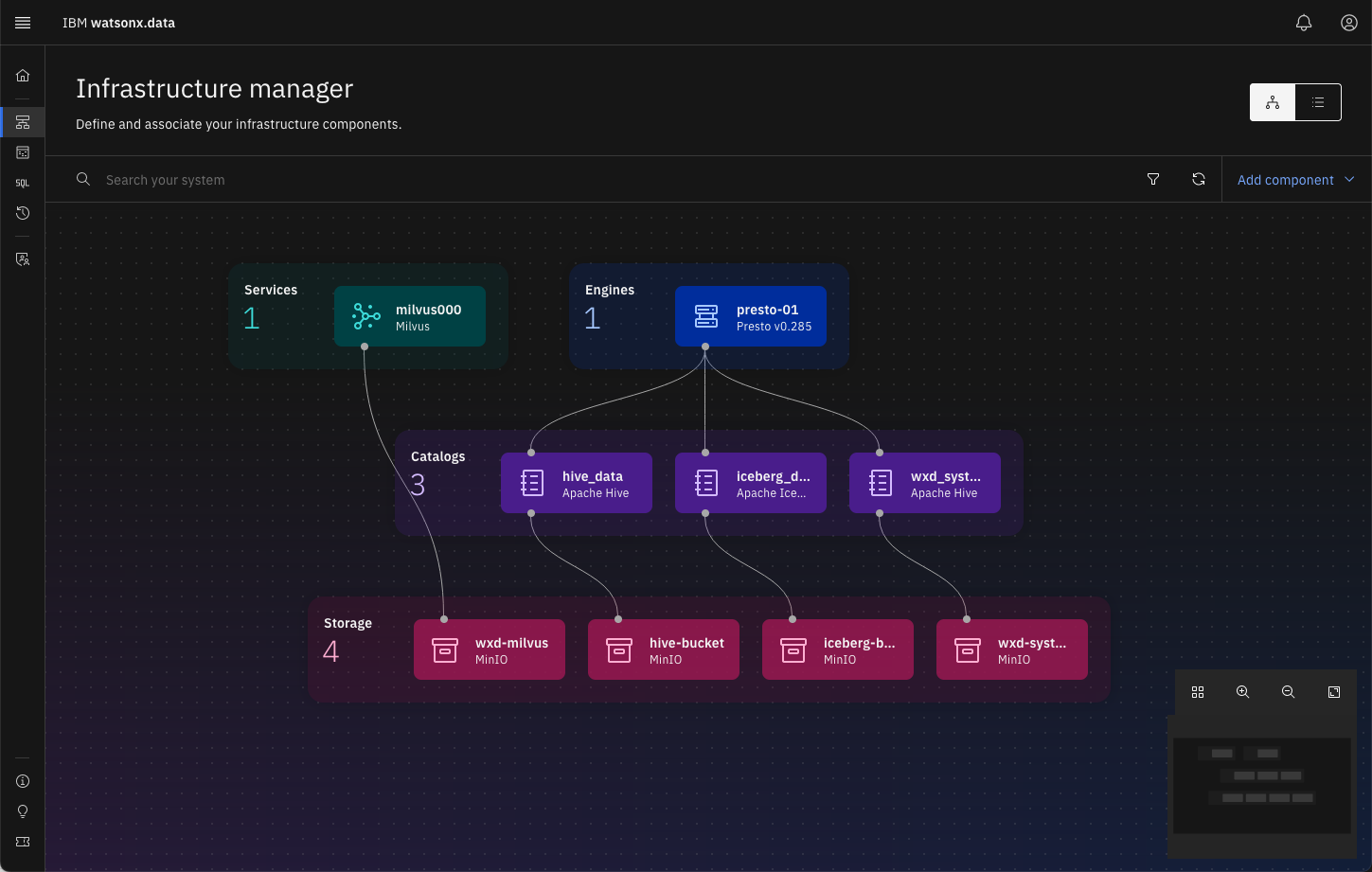Viewport: 1372px width, 872px height.
Task: Switch to list view
Action: pos(1318,102)
